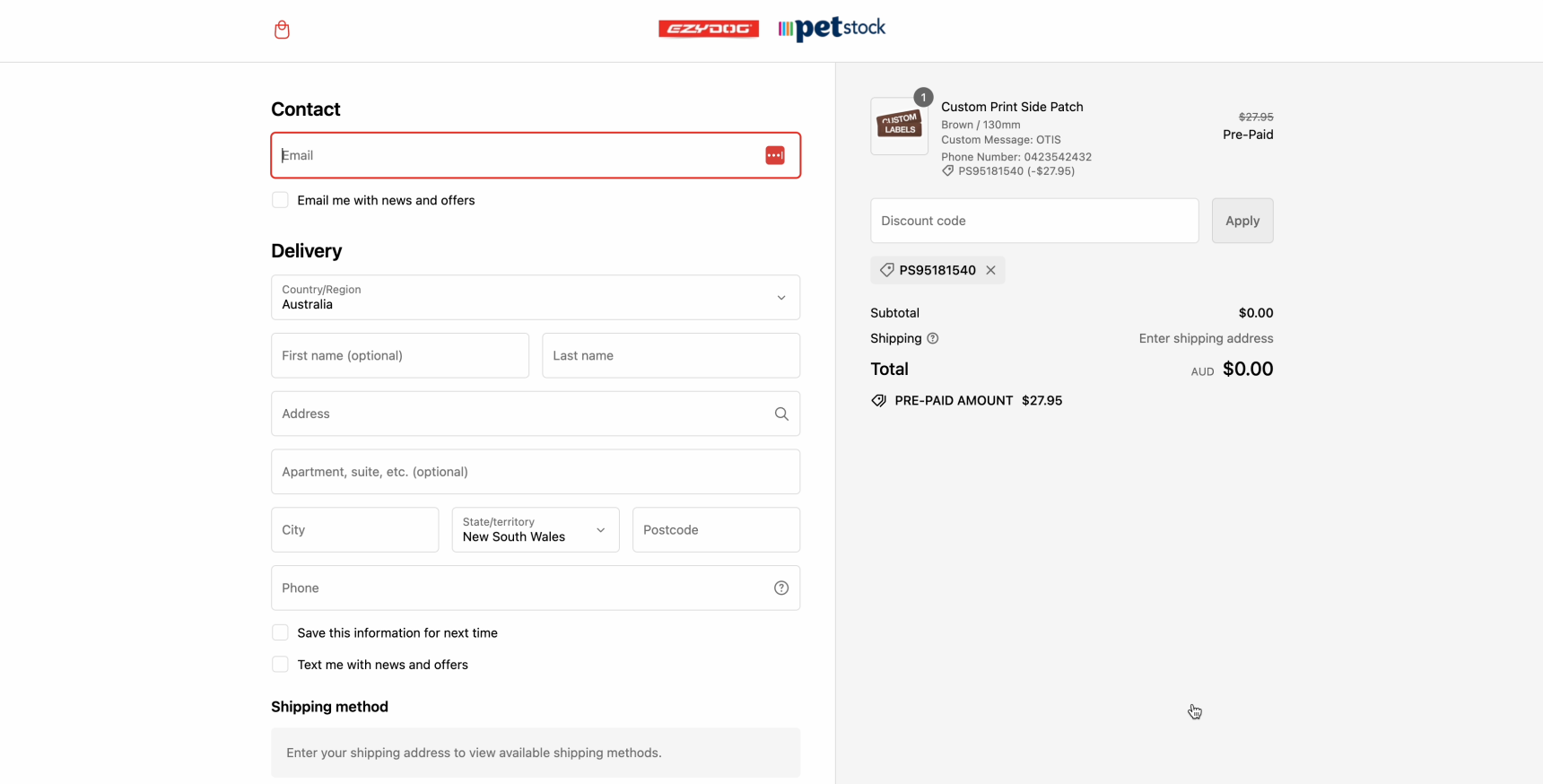Expand the State/territory dropdown

535,530
